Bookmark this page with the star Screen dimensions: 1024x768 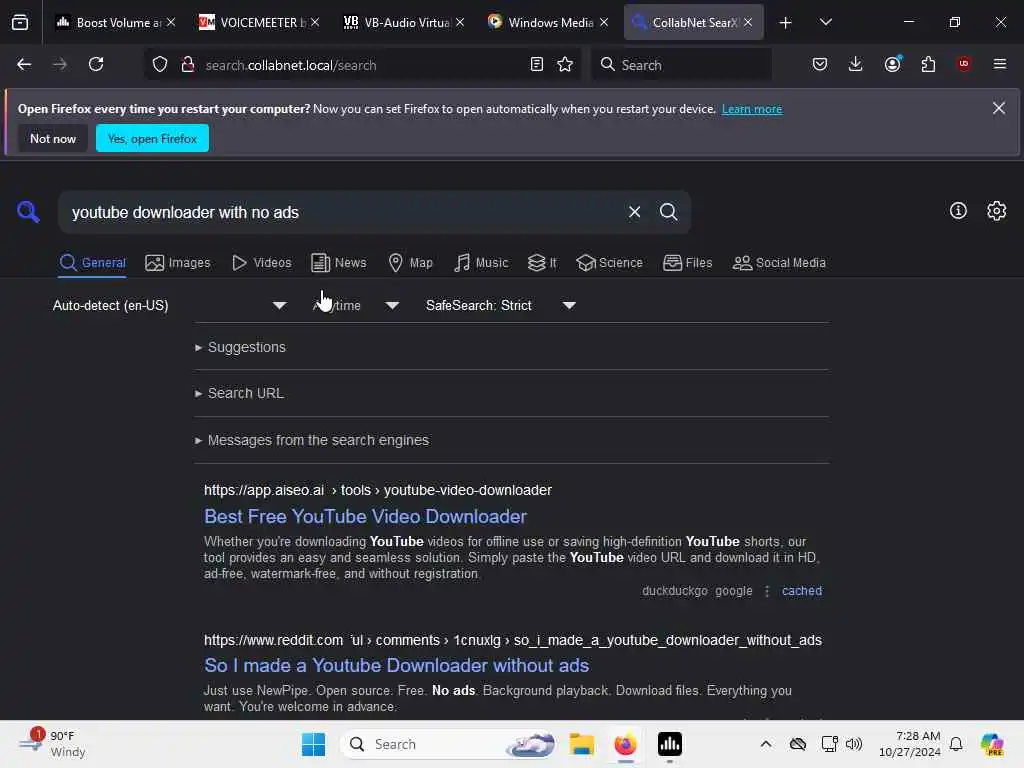565,64
